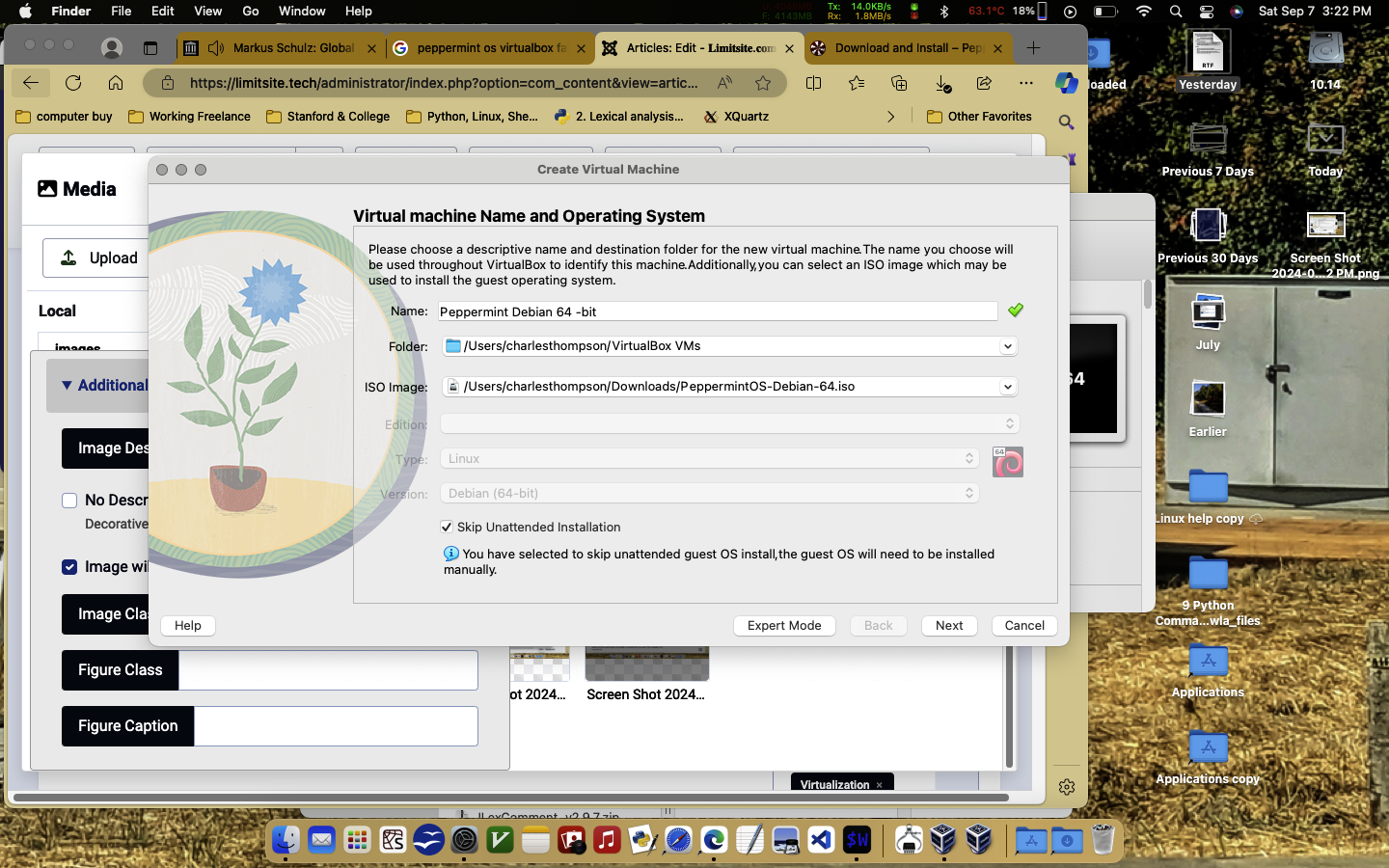Switch to Expert Mode

click(784, 625)
